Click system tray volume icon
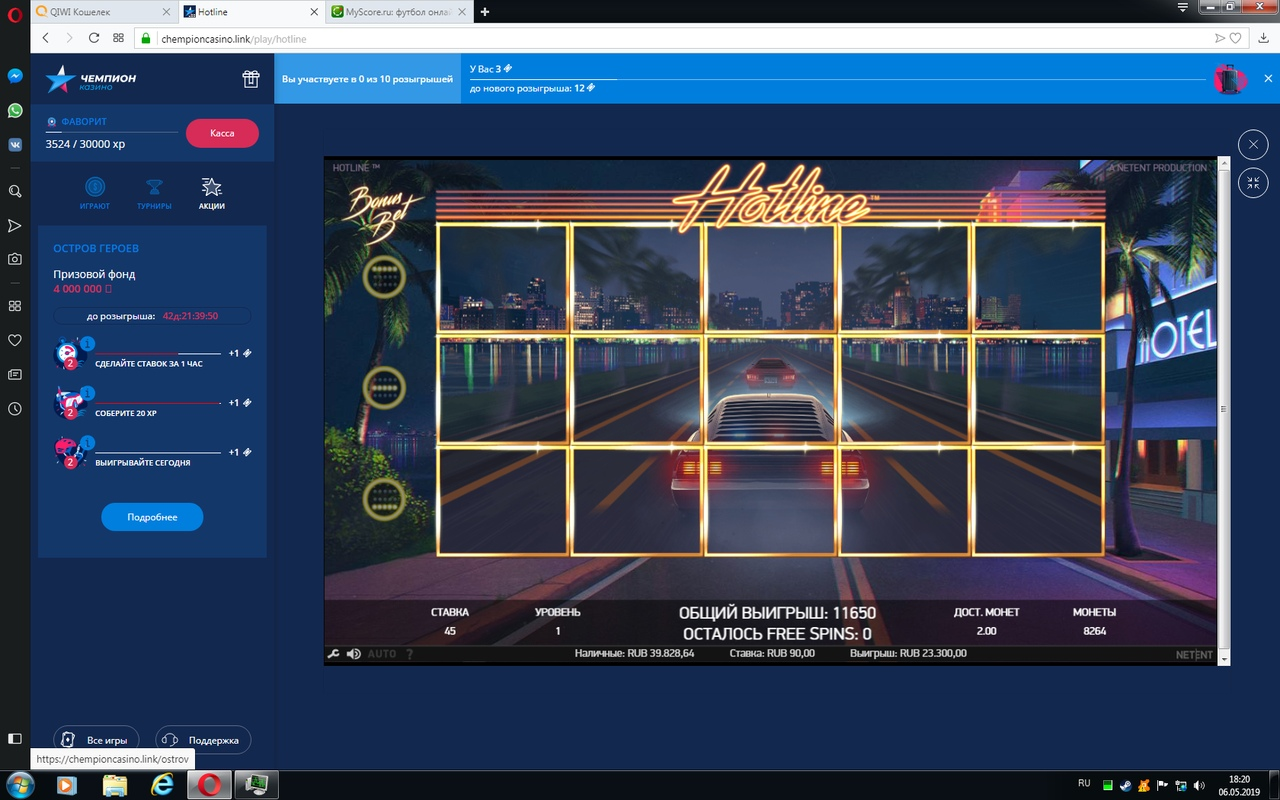Screen dimensions: 1280x800 pyautogui.click(x=1199, y=785)
